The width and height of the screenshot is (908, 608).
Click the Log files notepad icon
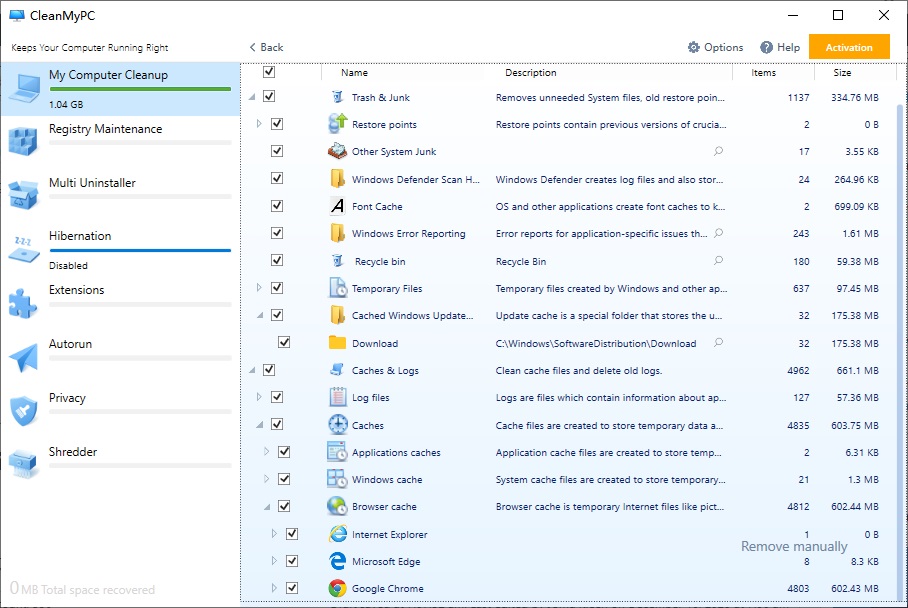[337, 397]
